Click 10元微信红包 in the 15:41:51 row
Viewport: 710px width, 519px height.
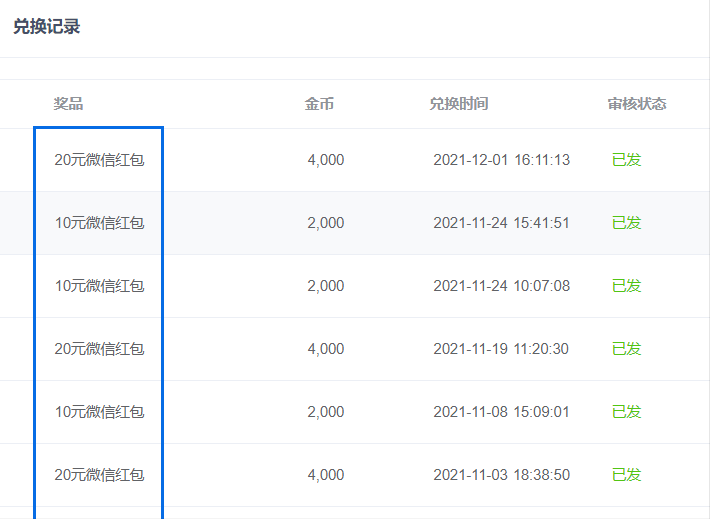99,223
